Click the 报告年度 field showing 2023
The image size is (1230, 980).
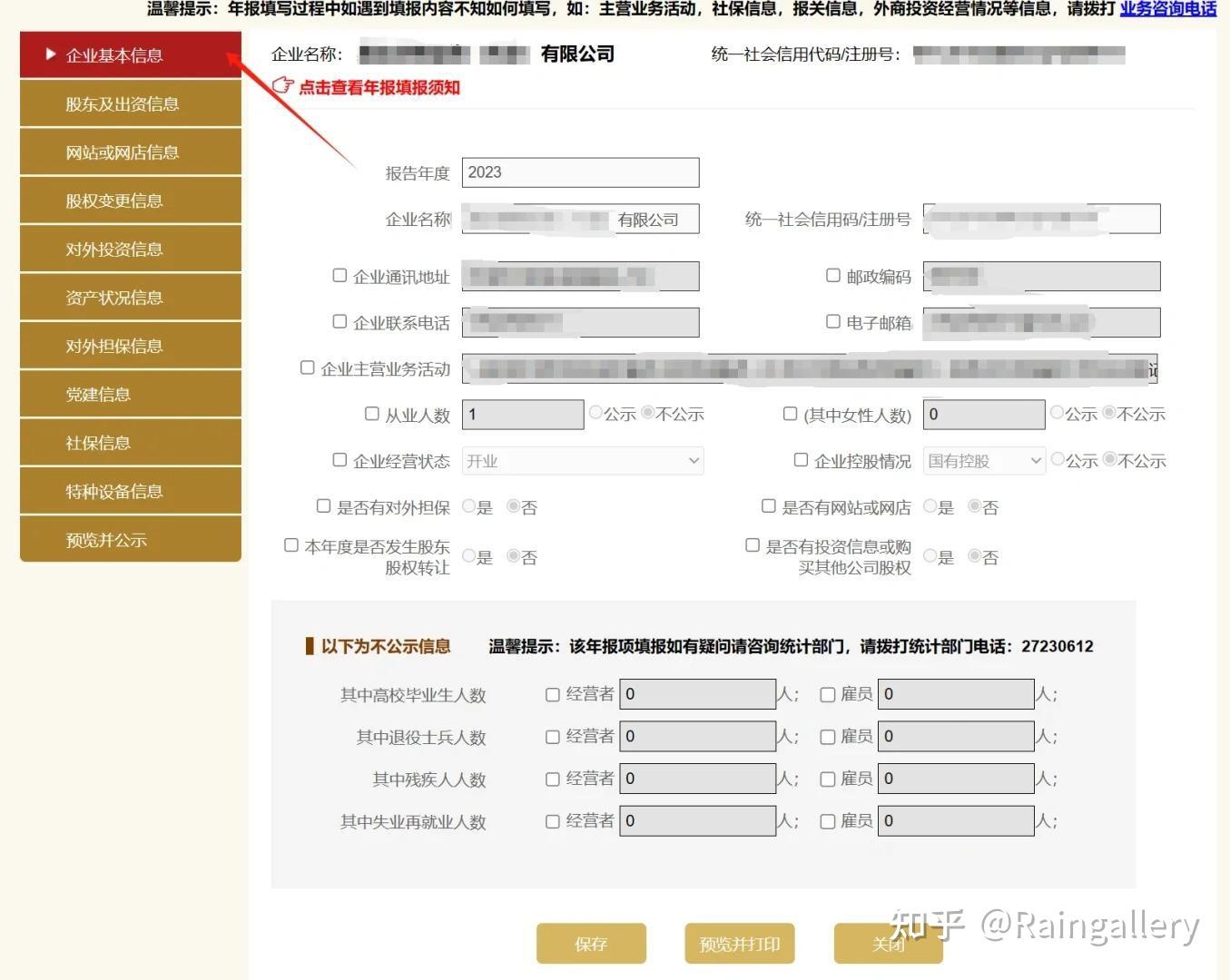[581, 172]
